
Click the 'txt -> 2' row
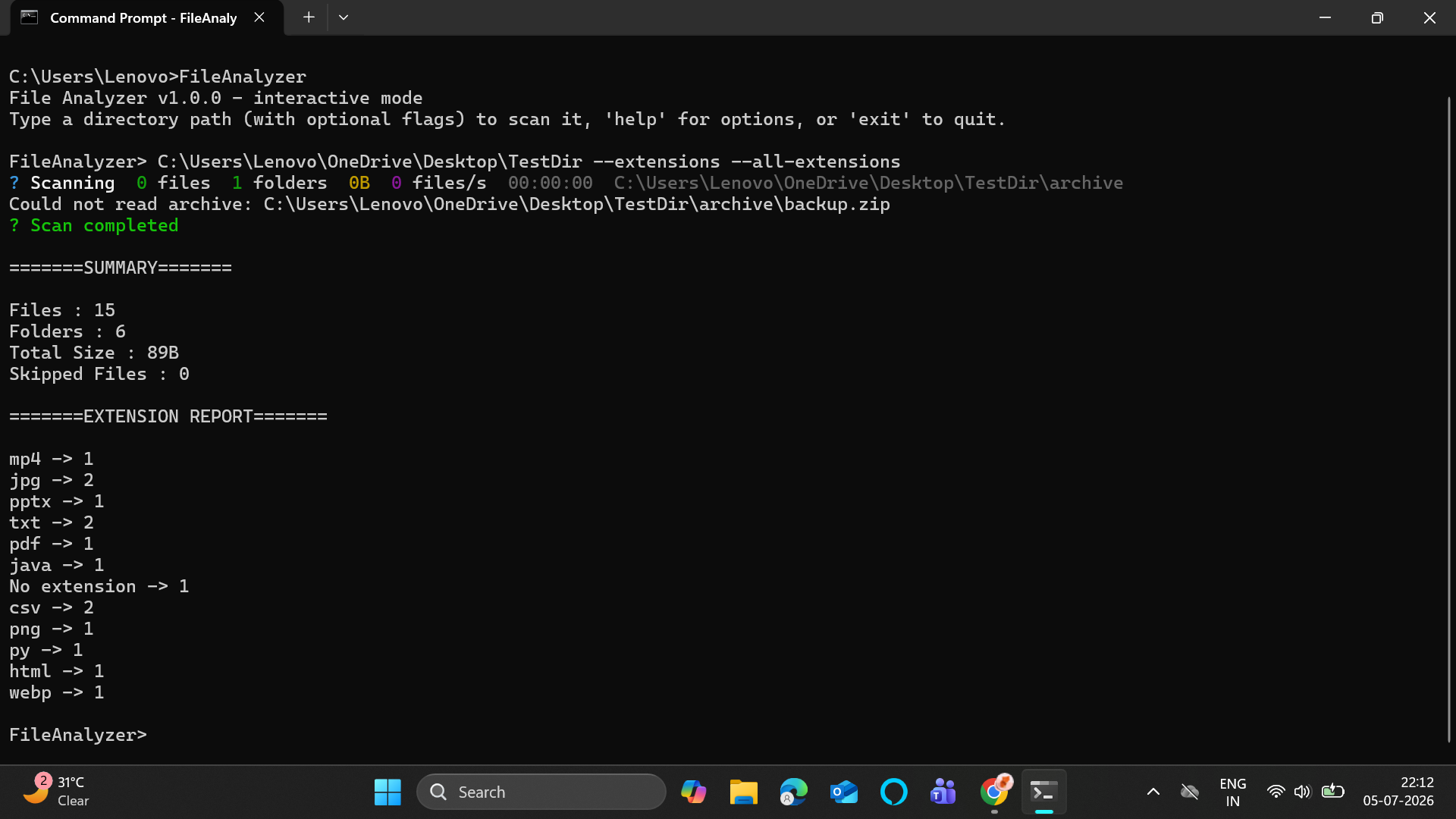click(x=52, y=522)
